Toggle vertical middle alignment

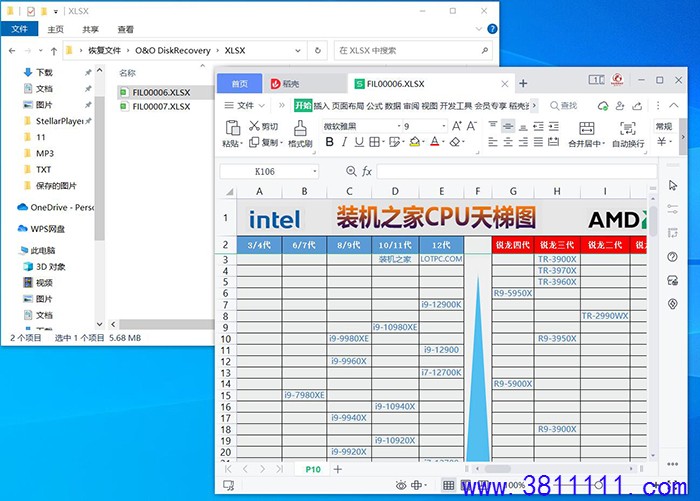[508, 126]
